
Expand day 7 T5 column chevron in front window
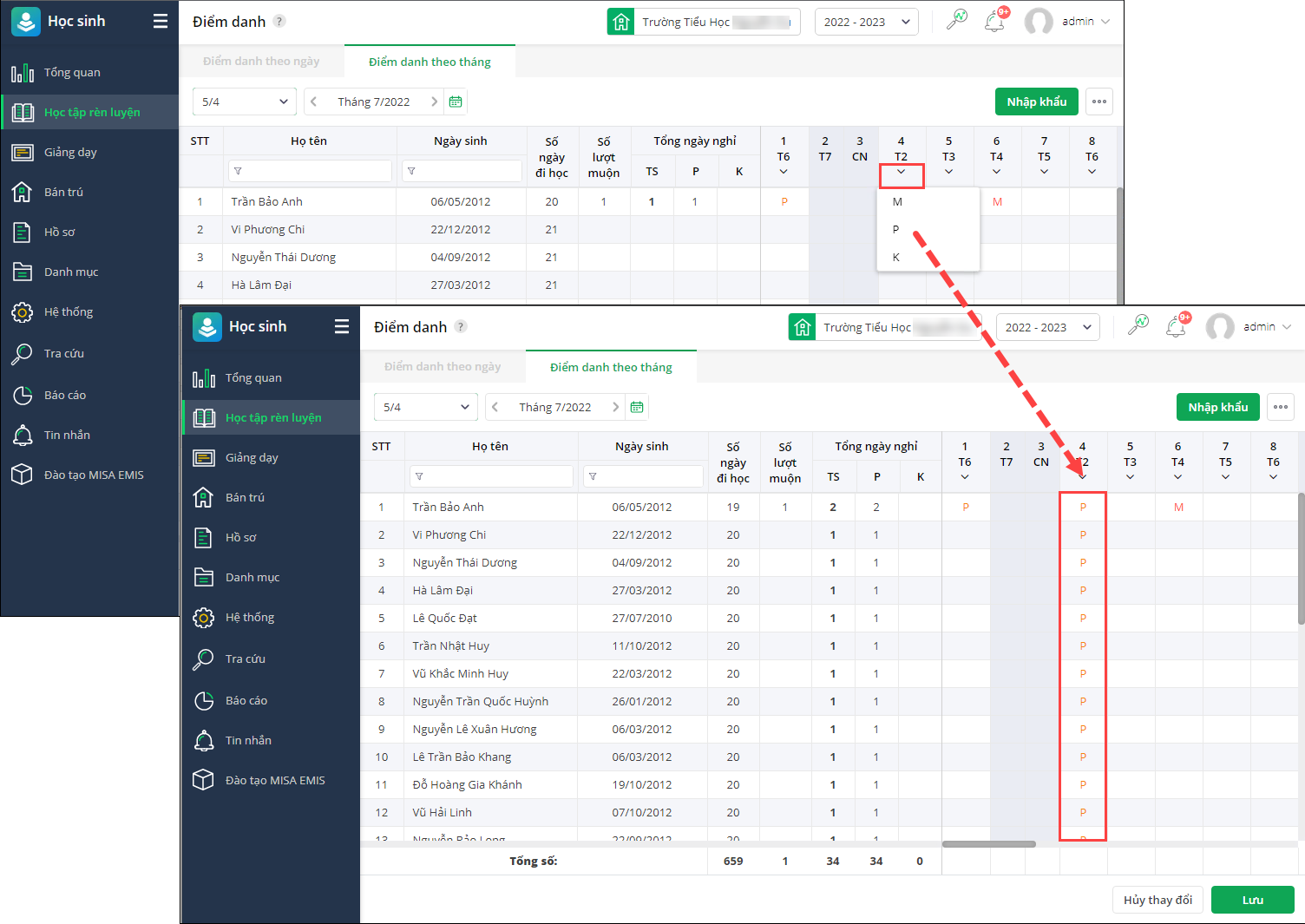coord(1225,476)
